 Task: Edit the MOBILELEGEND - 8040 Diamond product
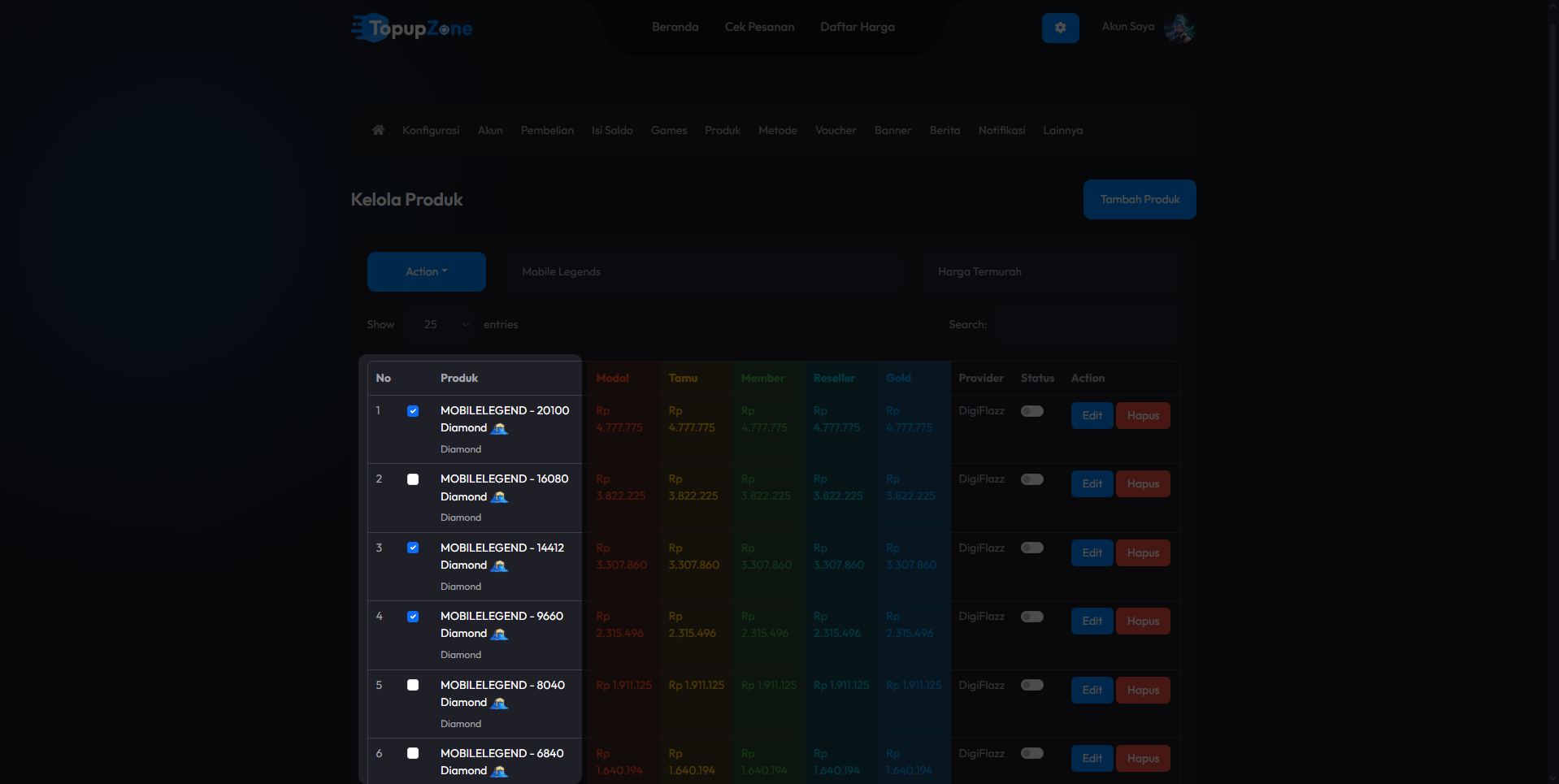pos(1092,690)
